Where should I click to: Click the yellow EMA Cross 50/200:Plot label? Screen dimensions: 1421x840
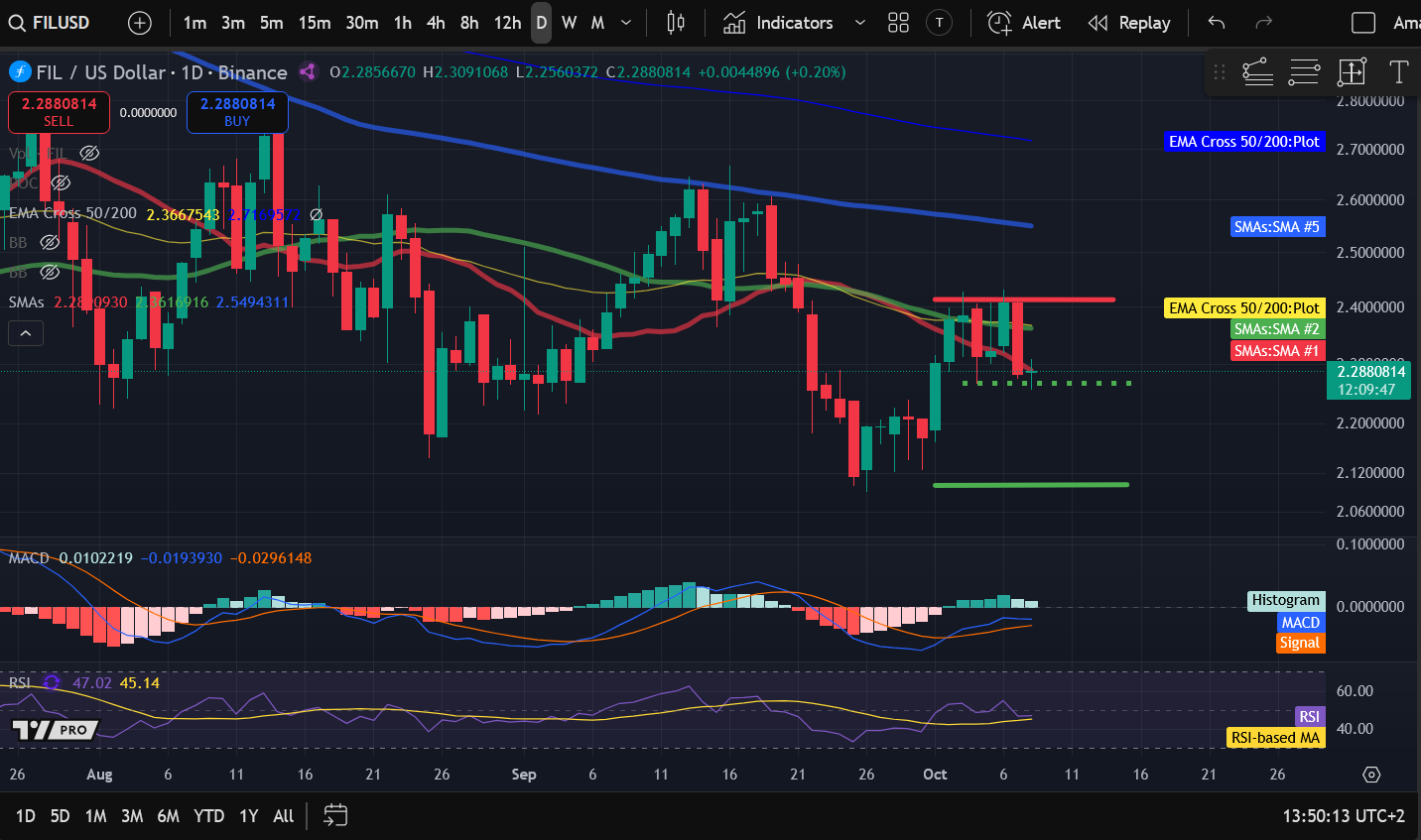click(1244, 308)
